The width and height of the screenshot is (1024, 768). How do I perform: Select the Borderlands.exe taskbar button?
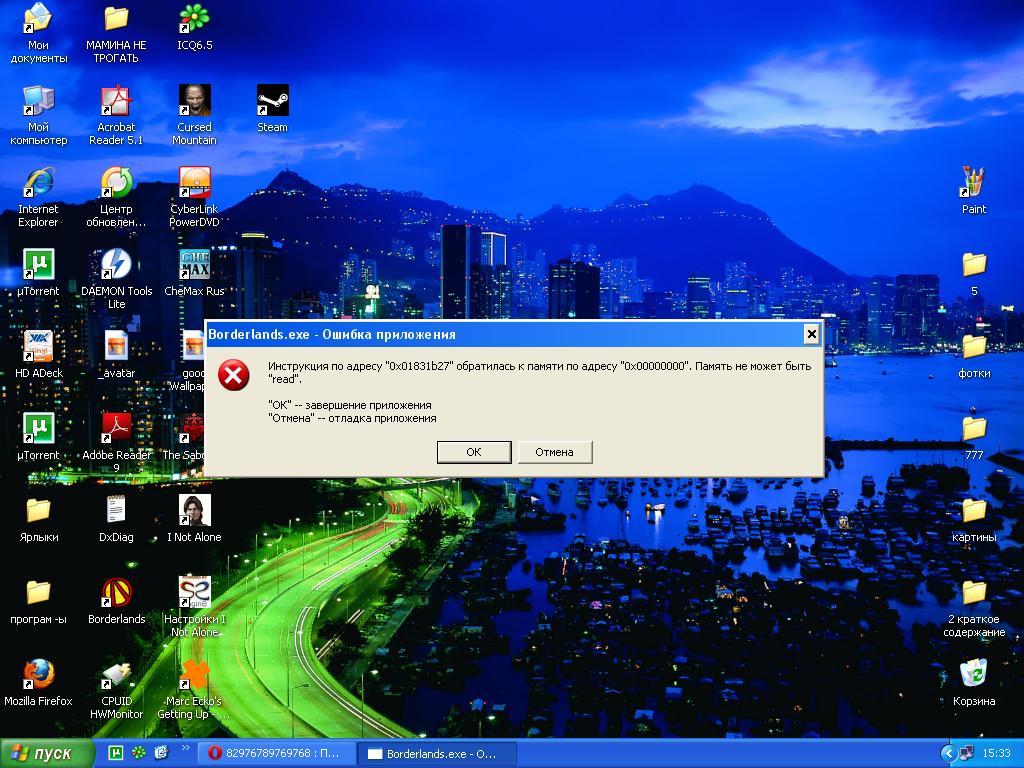(437, 754)
